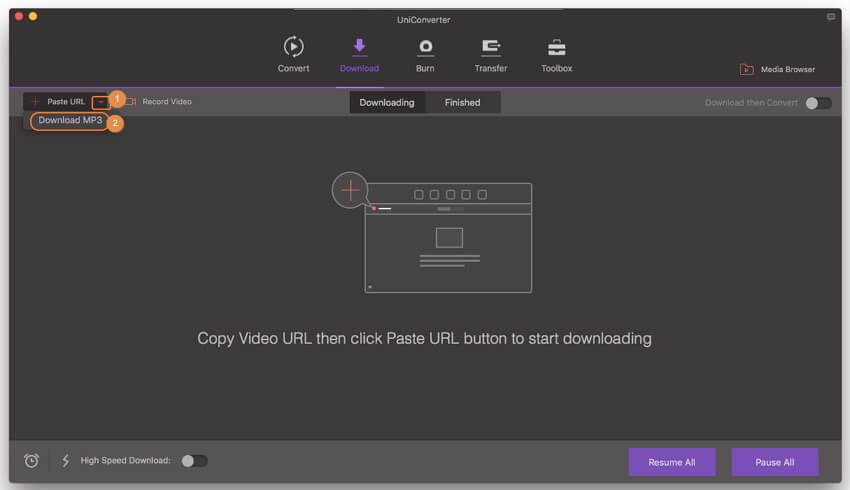This screenshot has width=850, height=490.
Task: Click the Pause All button
Action: (x=775, y=462)
